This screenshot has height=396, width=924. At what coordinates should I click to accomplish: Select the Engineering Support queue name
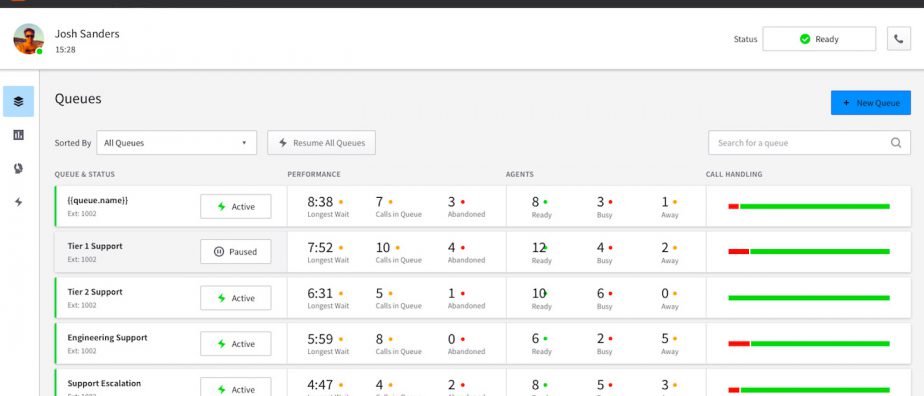click(107, 338)
